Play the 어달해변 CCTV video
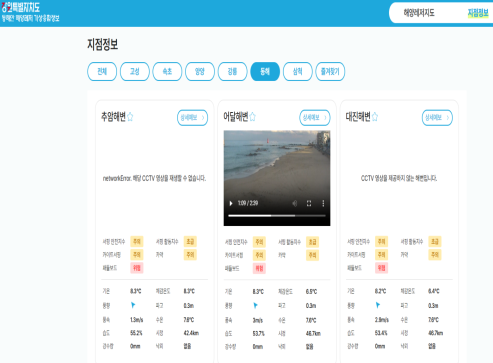Screen dimensions: 493x363 coord(231,203)
